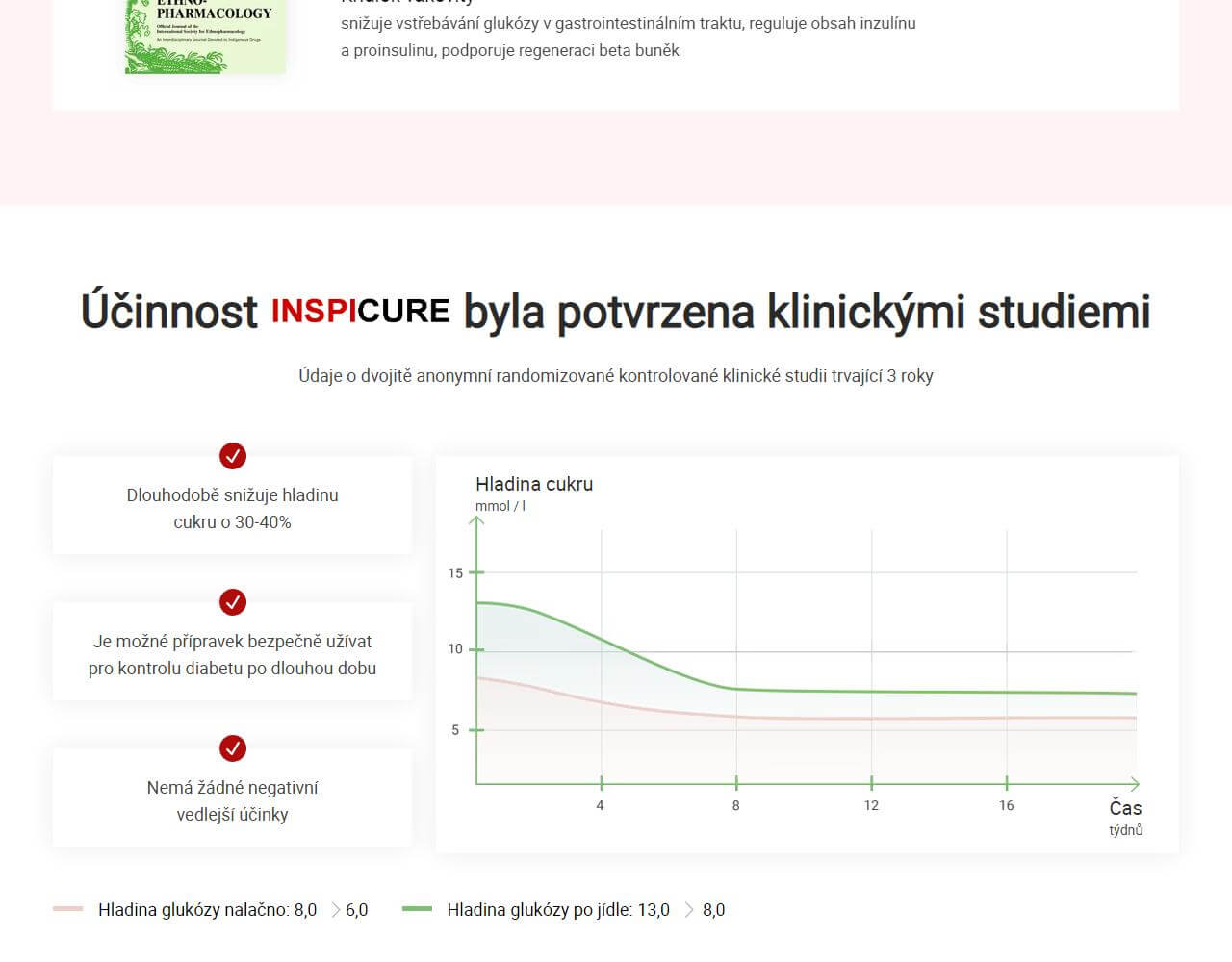Click the red checkmark above 'Je možné přípravek'

(x=233, y=602)
